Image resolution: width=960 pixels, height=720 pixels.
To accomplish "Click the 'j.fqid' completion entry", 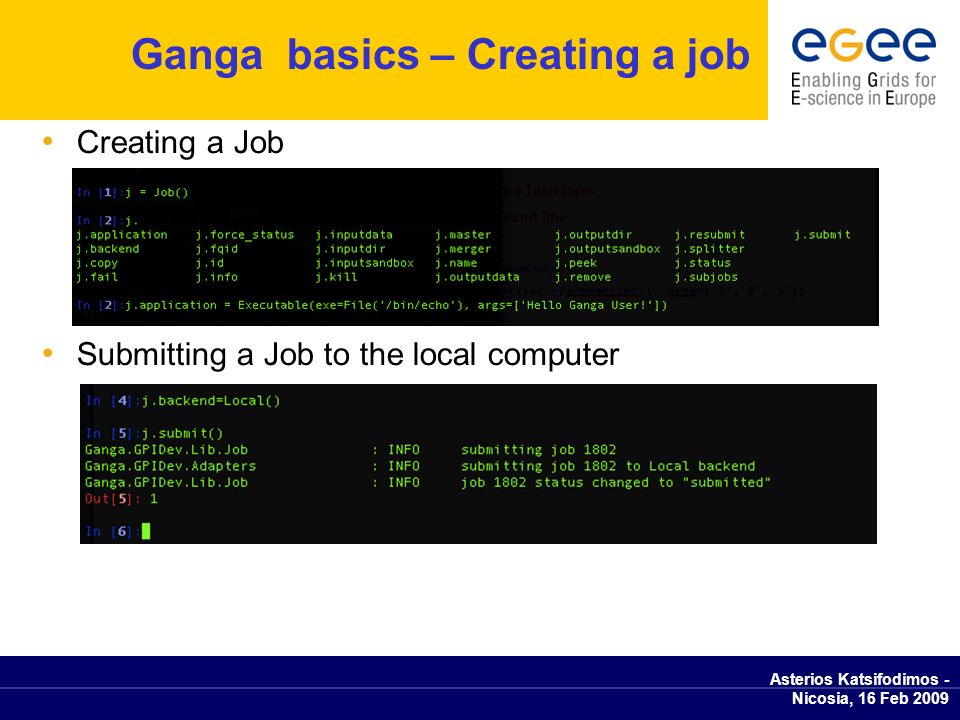I will coord(217,249).
